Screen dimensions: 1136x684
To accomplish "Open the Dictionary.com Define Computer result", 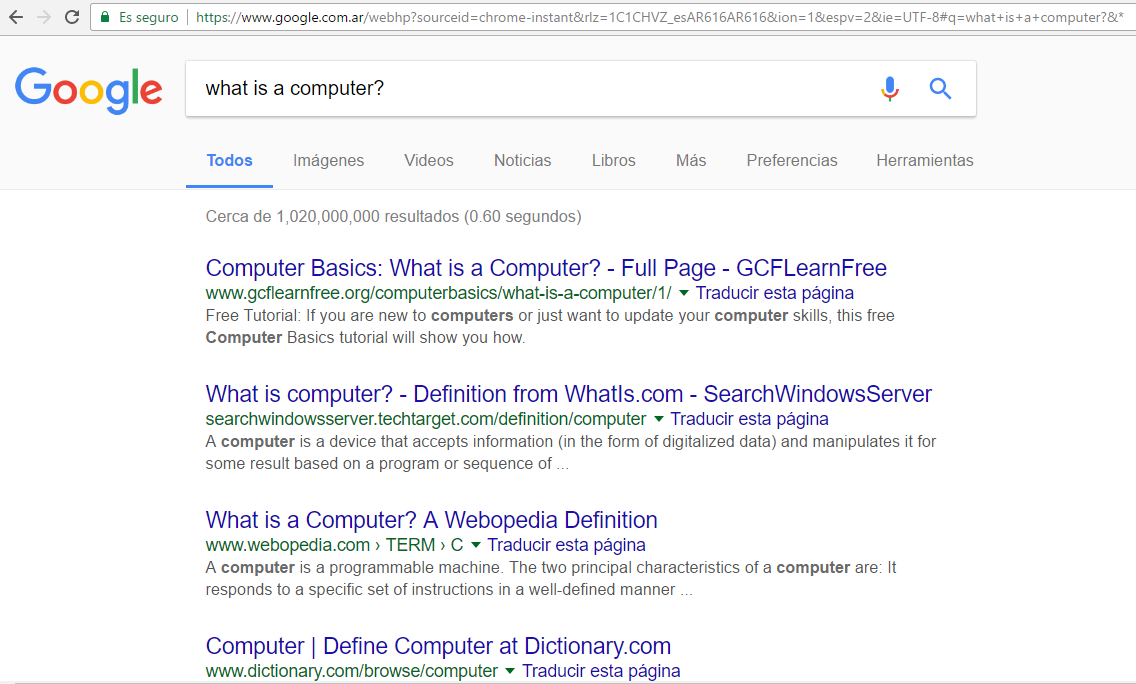I will point(438,646).
